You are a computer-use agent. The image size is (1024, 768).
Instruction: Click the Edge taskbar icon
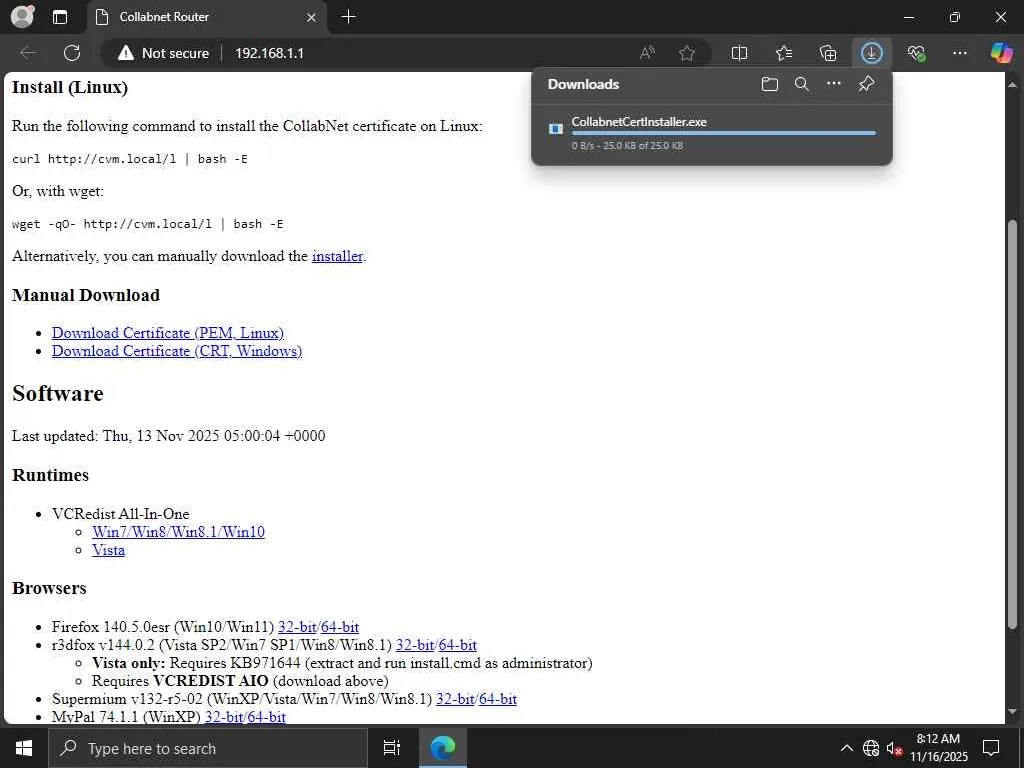pyautogui.click(x=443, y=748)
